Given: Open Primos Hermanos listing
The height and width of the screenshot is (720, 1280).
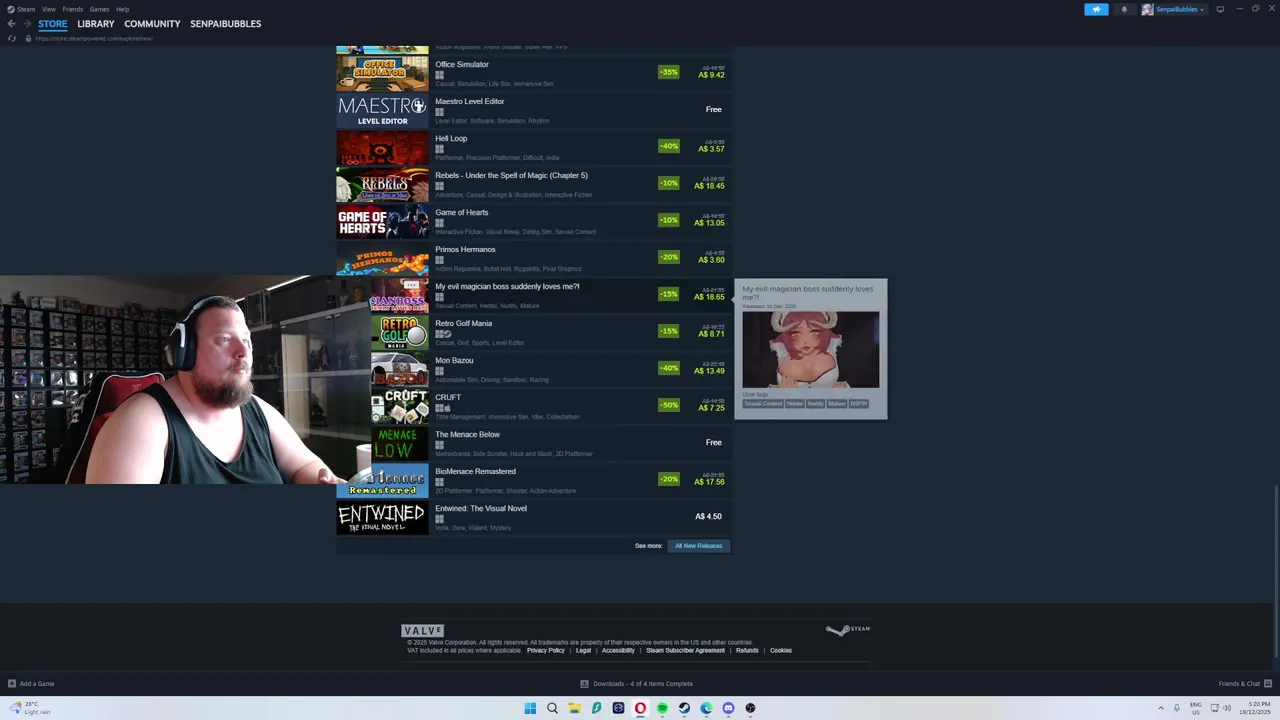Looking at the screenshot, I should pos(534,258).
